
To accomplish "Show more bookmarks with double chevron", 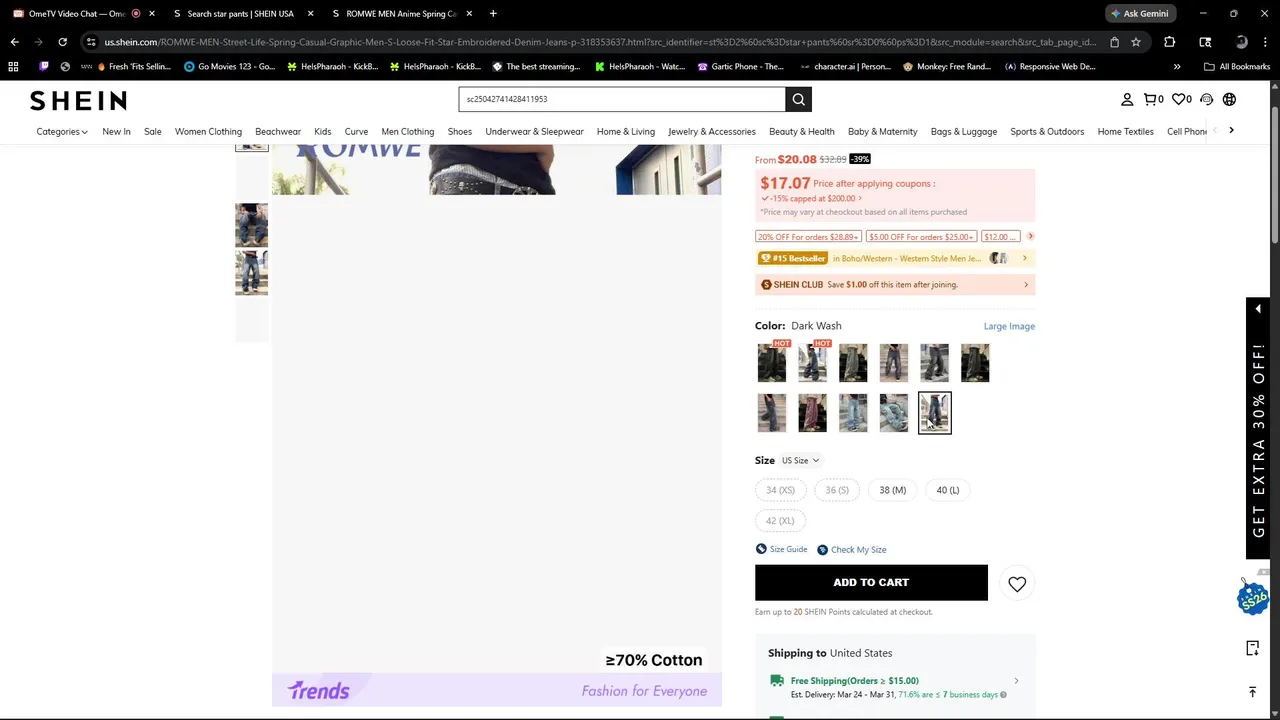I will [1176, 66].
